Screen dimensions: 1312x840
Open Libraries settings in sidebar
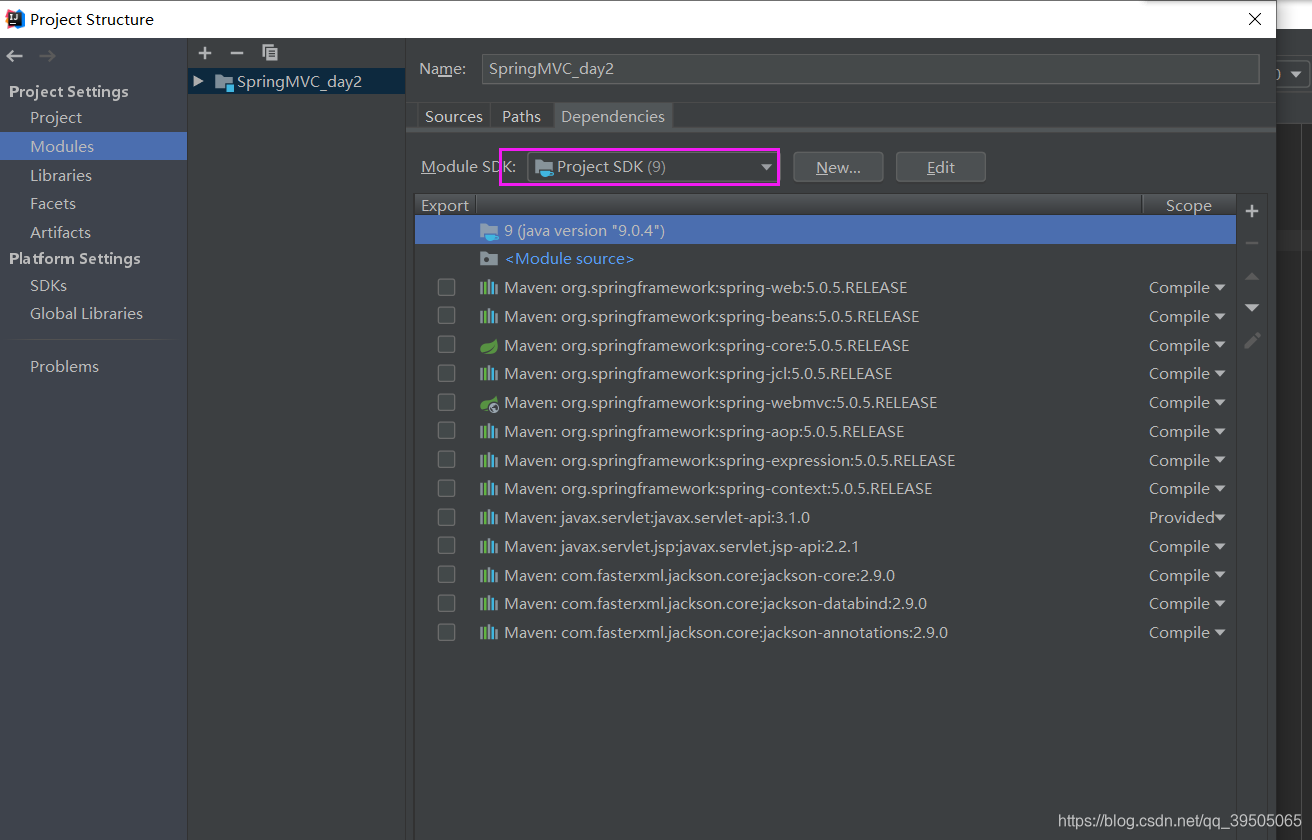pyautogui.click(x=61, y=176)
